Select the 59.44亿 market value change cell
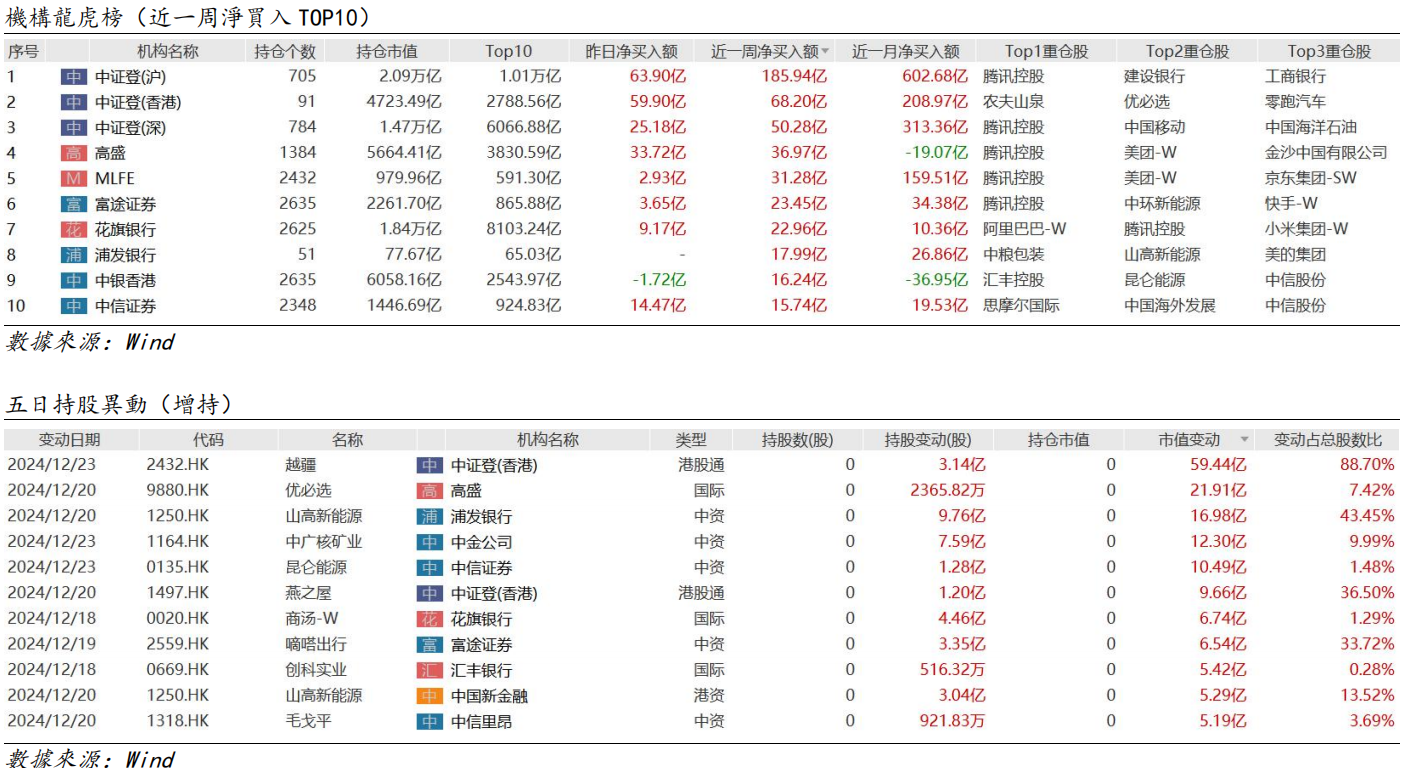Screen dimensions: 1404x768 click(x=1217, y=465)
